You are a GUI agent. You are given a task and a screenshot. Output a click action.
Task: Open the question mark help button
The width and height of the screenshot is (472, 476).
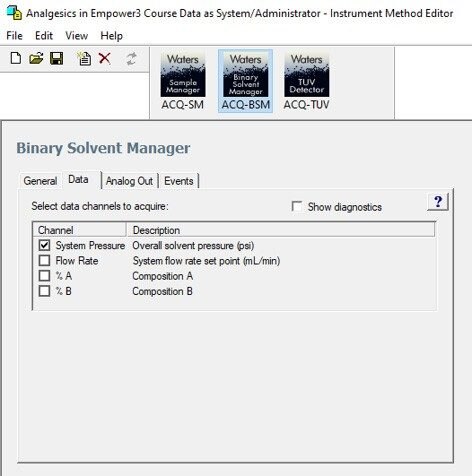[438, 202]
